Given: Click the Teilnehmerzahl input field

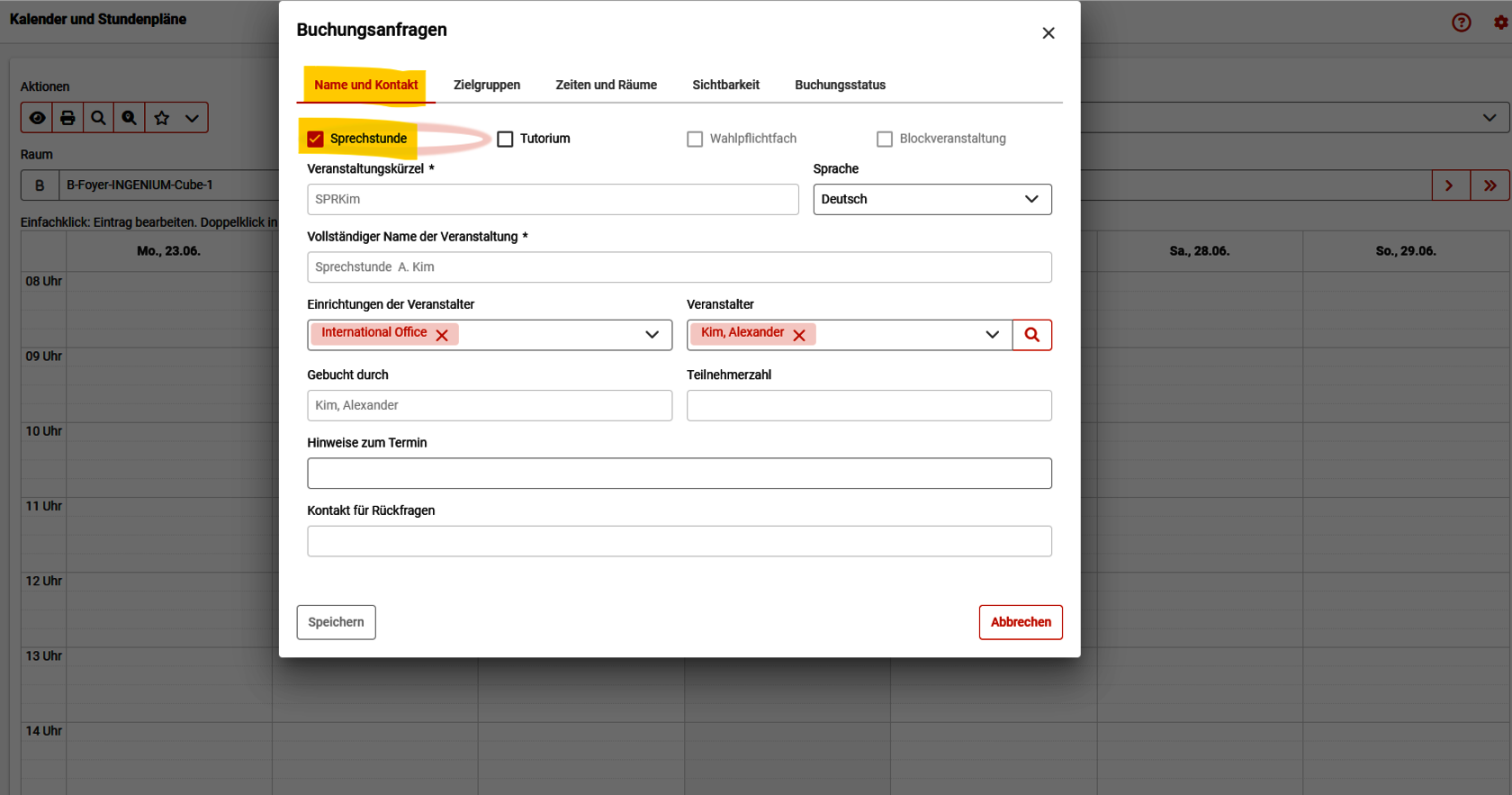Looking at the screenshot, I should pyautogui.click(x=869, y=405).
